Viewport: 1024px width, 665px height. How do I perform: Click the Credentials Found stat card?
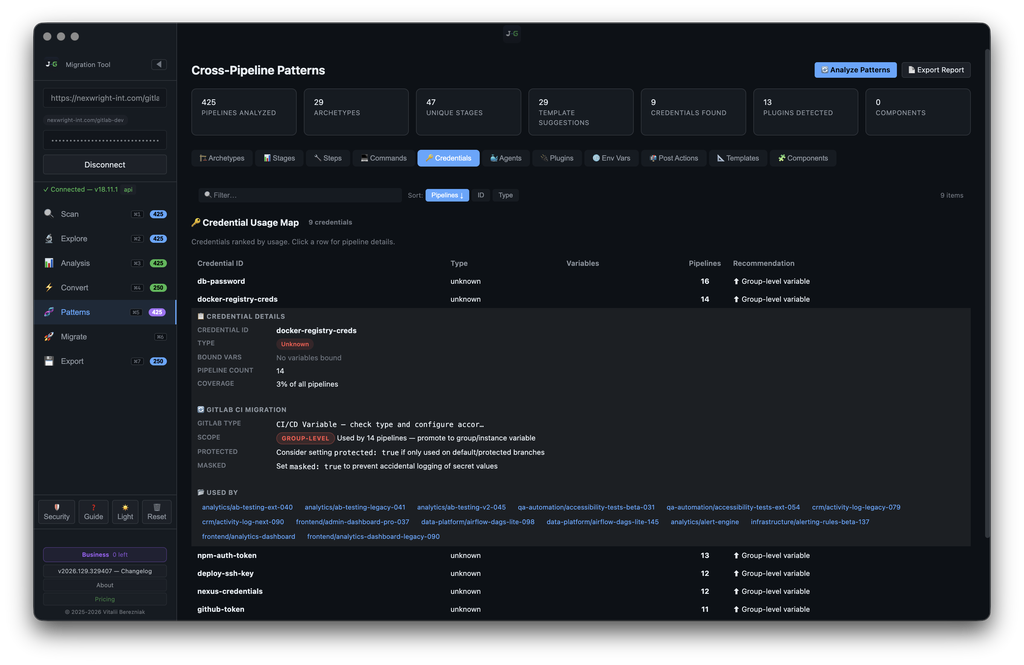click(x=693, y=112)
